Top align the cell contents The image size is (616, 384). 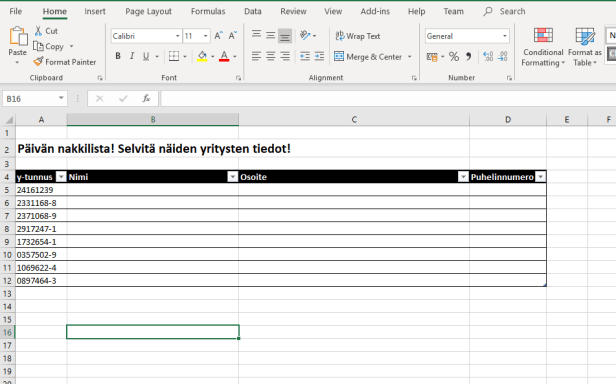pos(256,35)
